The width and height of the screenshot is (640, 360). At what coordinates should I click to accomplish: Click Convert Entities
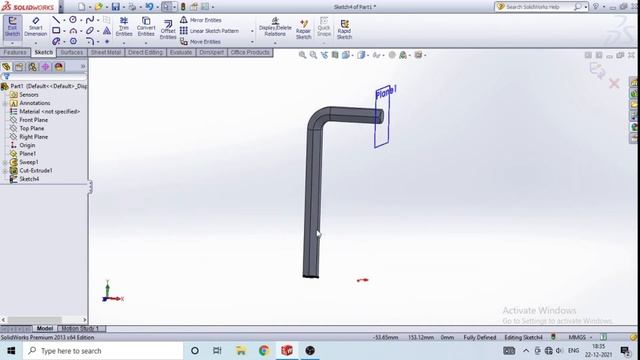[146, 27]
